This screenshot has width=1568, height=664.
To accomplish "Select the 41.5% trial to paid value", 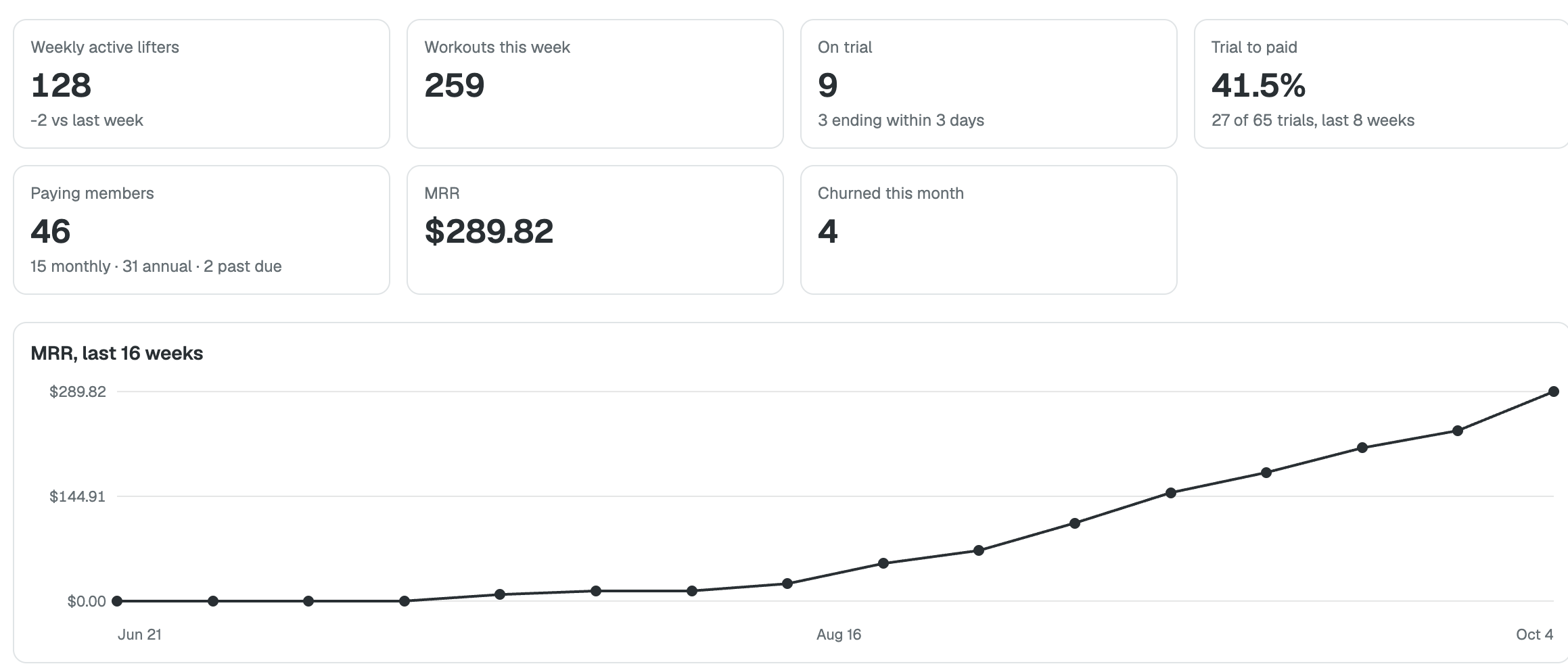I will tap(1258, 85).
